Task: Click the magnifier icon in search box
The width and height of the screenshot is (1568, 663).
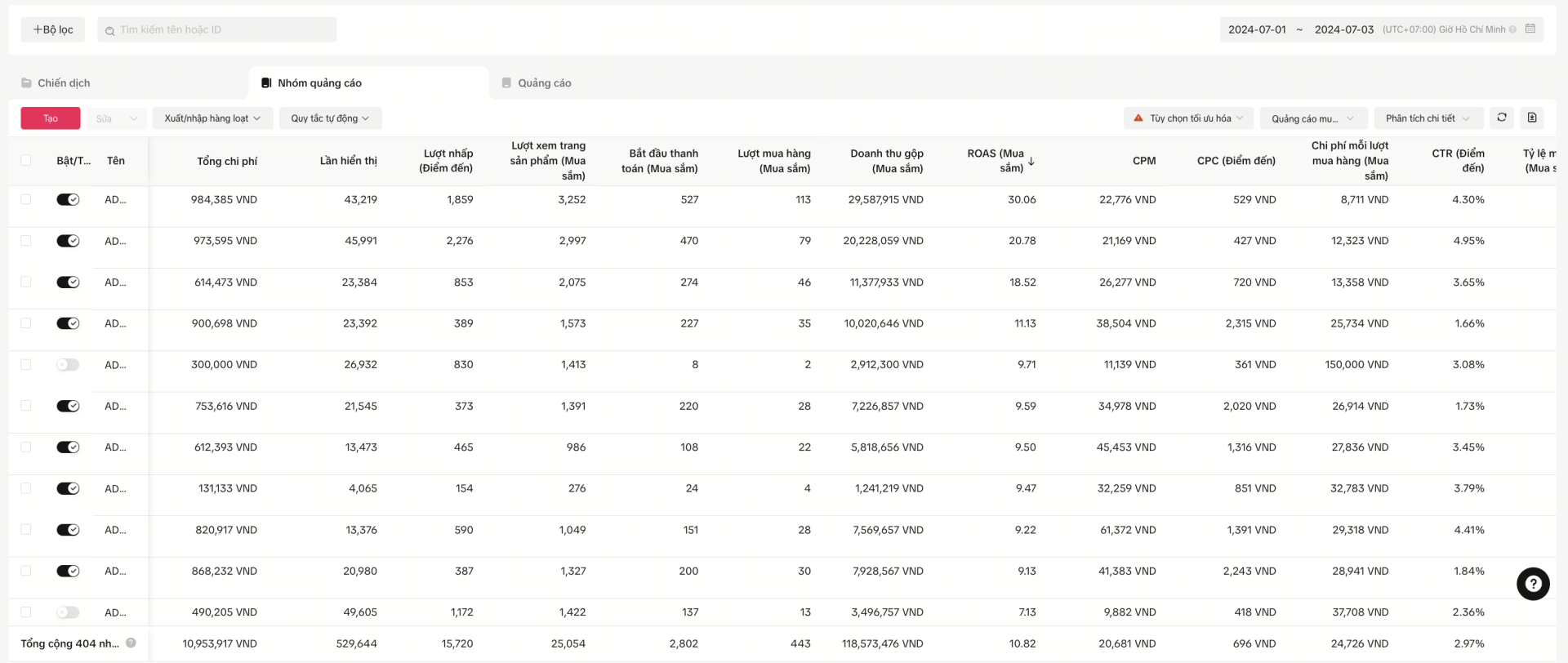Action: 109,30
